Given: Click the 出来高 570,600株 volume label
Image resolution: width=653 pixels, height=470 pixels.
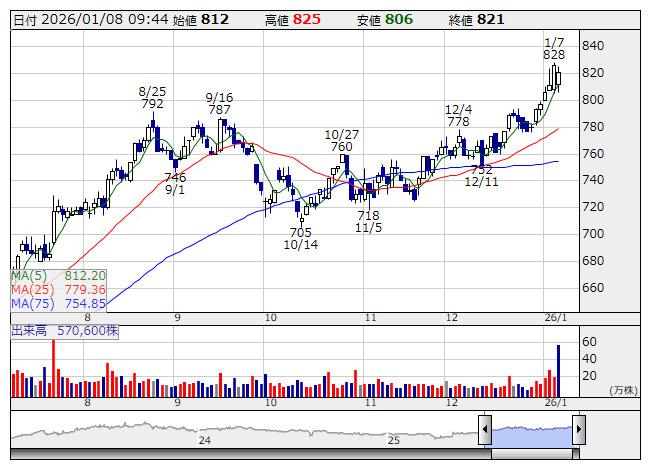Looking at the screenshot, I should point(65,331).
